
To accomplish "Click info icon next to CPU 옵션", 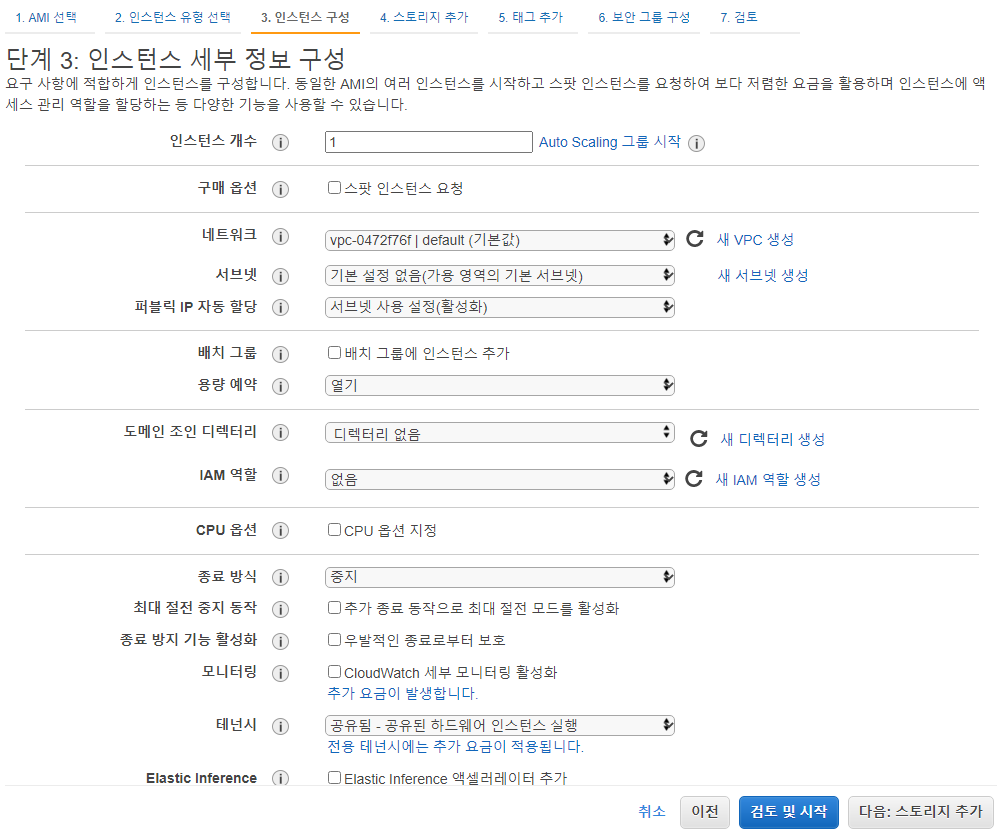I will point(280,531).
